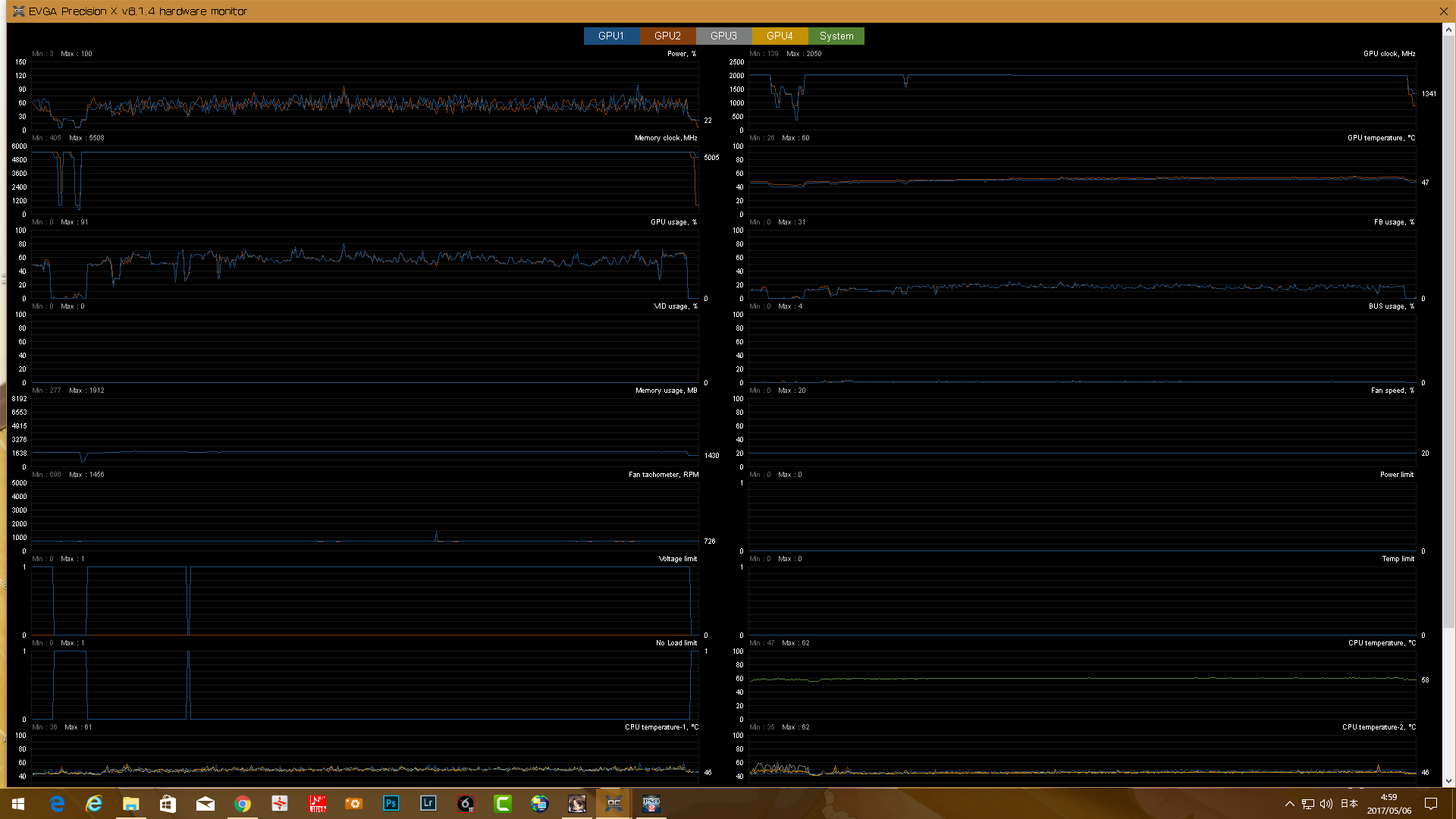The height and width of the screenshot is (819, 1456).
Task: Click the 'CPU temperature-1, °C' graph label
Action: click(x=661, y=727)
